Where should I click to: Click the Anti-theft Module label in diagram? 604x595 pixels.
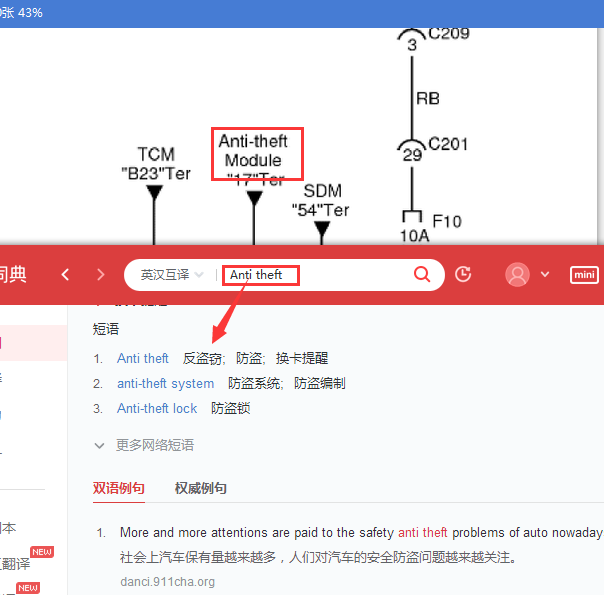[x=253, y=151]
